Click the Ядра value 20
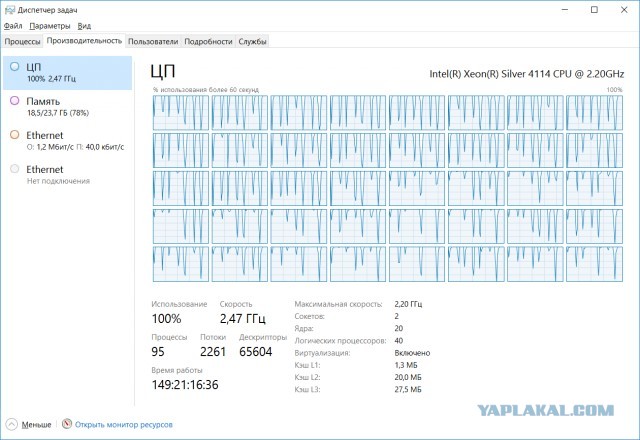Viewport: 640px width, 440px height. click(399, 329)
